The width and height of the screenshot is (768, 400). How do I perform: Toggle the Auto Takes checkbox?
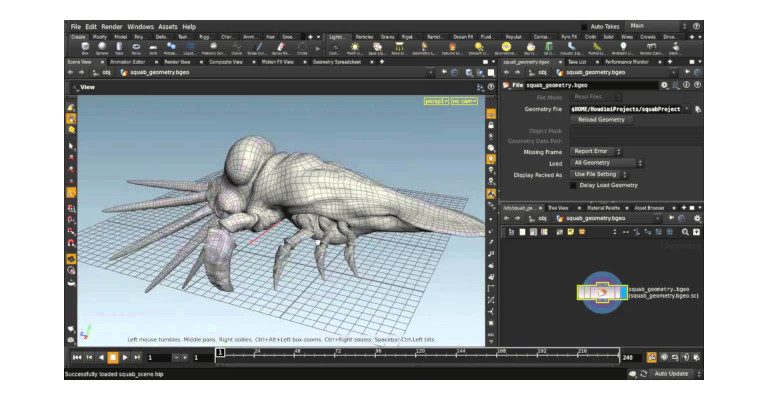click(x=584, y=26)
